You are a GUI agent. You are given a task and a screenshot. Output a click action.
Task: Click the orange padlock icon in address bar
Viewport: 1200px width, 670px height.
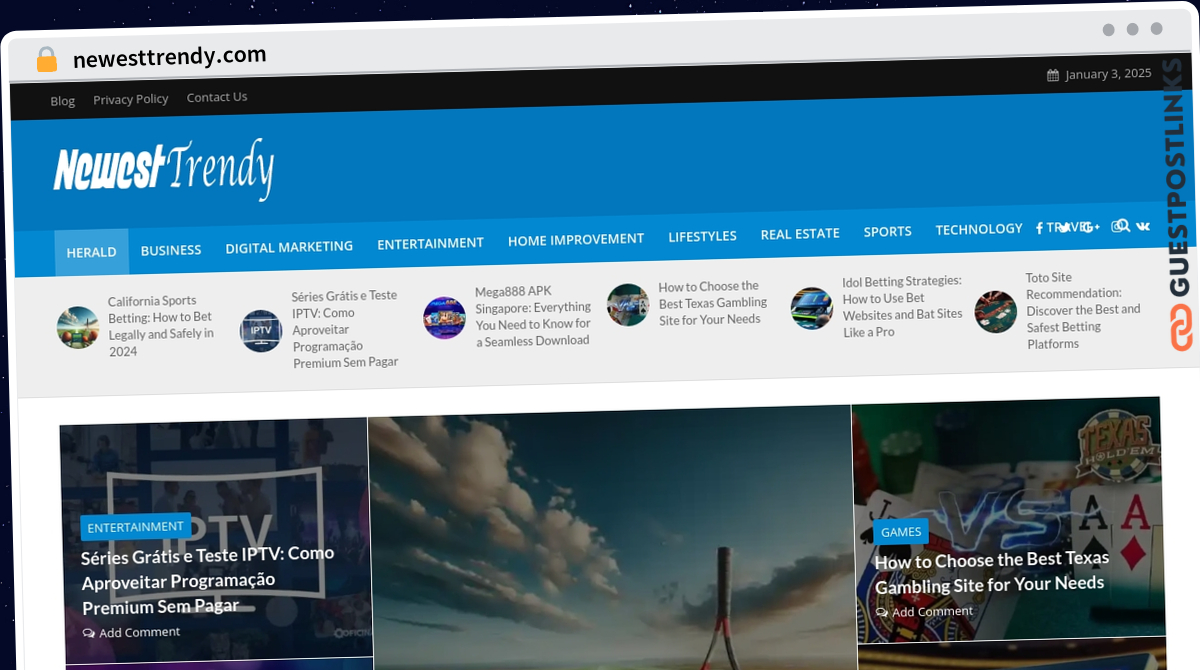tap(47, 59)
